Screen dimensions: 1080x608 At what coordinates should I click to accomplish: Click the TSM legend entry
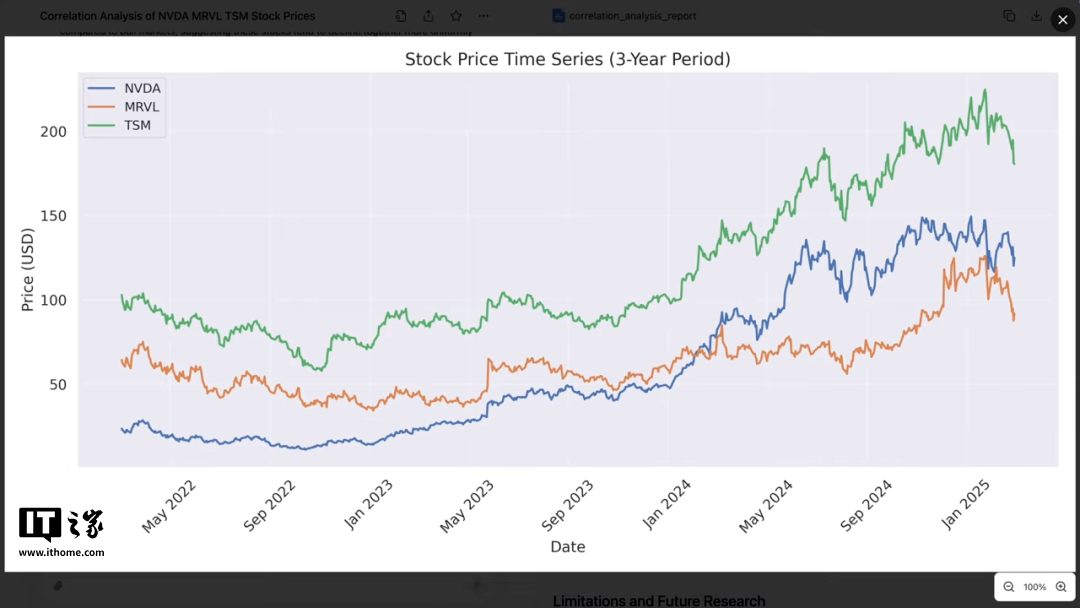[137, 126]
